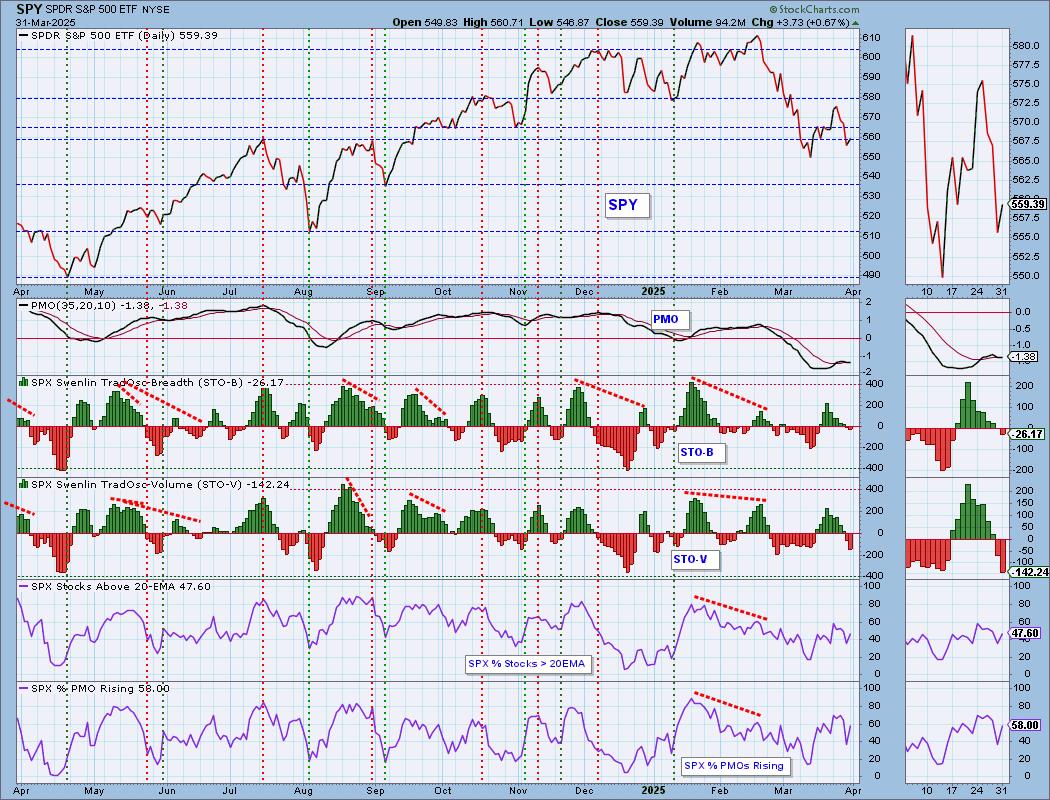The image size is (1050, 800).
Task: Click the Nov label on top time axis
Action: pyautogui.click(x=518, y=292)
